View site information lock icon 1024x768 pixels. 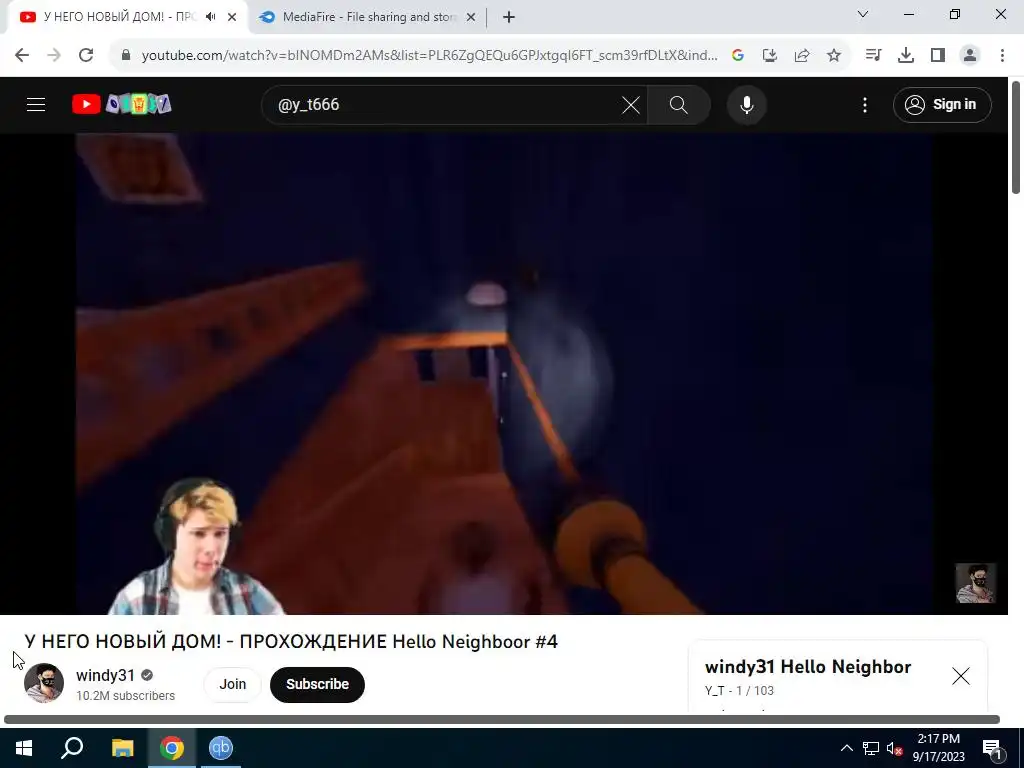pos(126,56)
